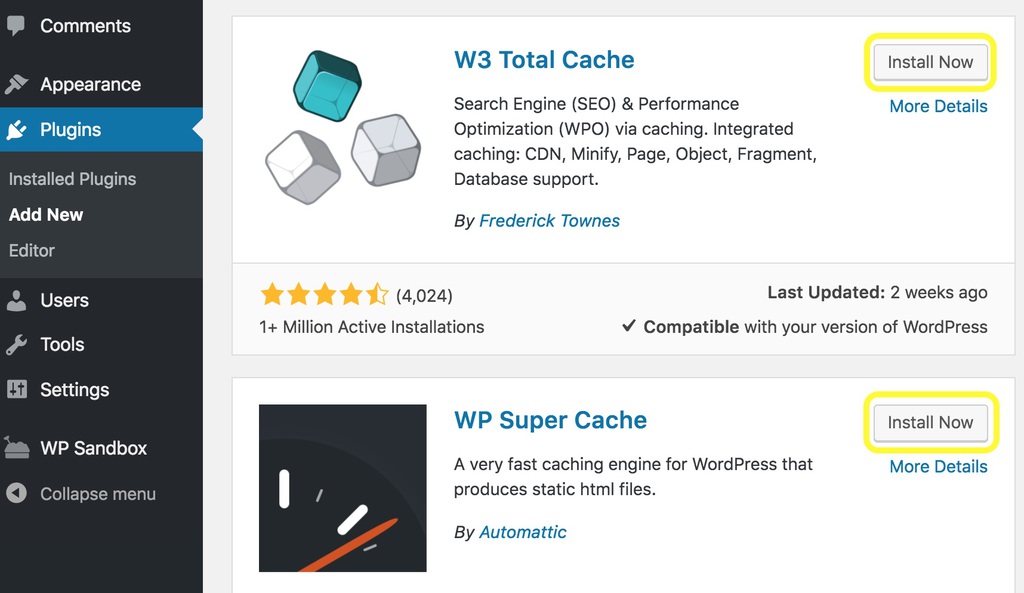This screenshot has width=1024, height=593.
Task: Select the Add New menu entry
Action: coord(46,214)
